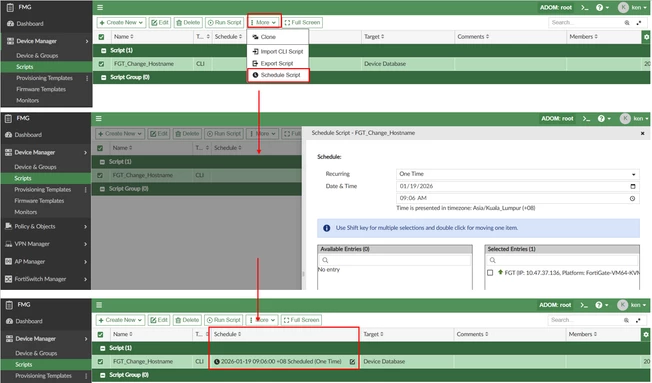The image size is (652, 383).
Task: Open the help question-mark menu in the top panel
Action: click(x=602, y=7)
